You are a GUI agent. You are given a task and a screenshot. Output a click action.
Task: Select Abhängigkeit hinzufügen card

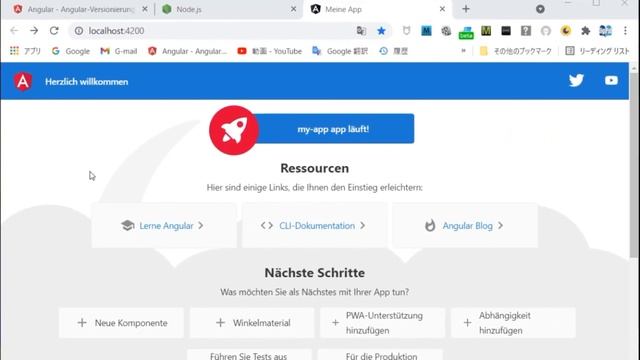pyautogui.click(x=513, y=322)
